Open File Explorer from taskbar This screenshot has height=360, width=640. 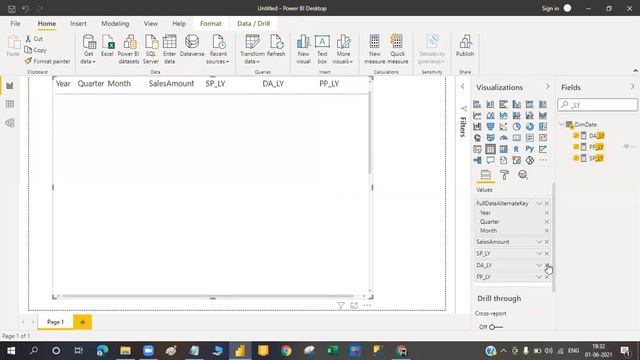pyautogui.click(x=125, y=351)
